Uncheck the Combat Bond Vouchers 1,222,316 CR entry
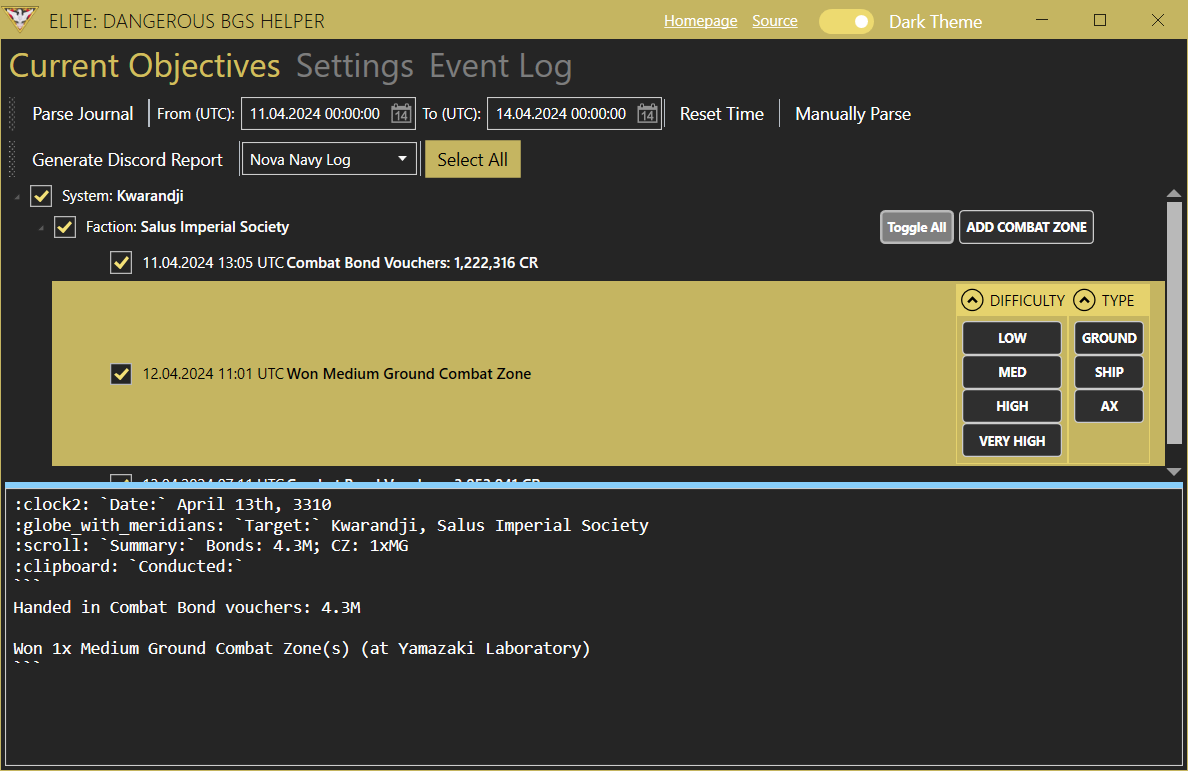1188x771 pixels. (x=121, y=263)
